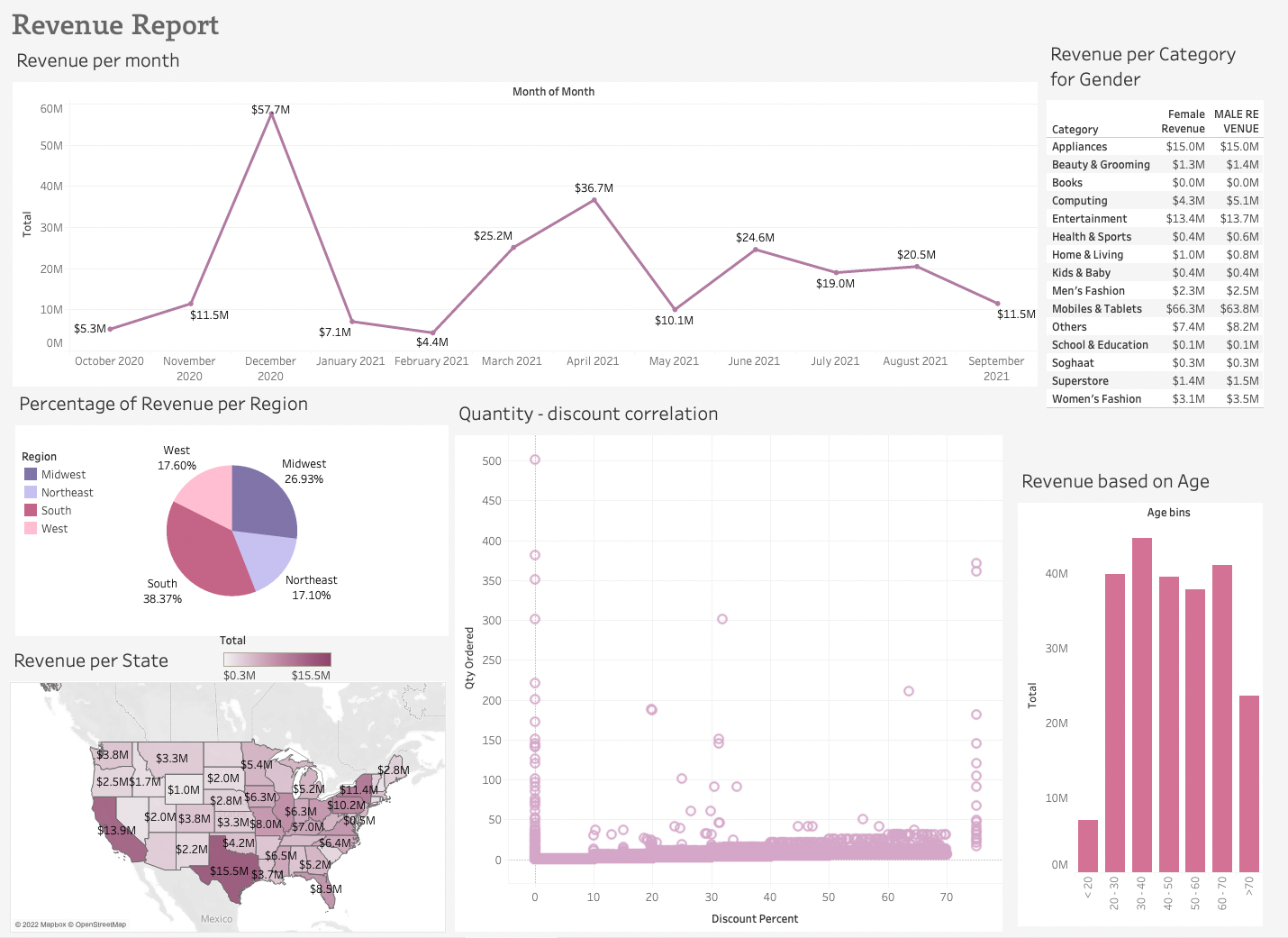Image resolution: width=1288 pixels, height=938 pixels.
Task: Select the <20 age bin bar
Action: pyautogui.click(x=1088, y=846)
